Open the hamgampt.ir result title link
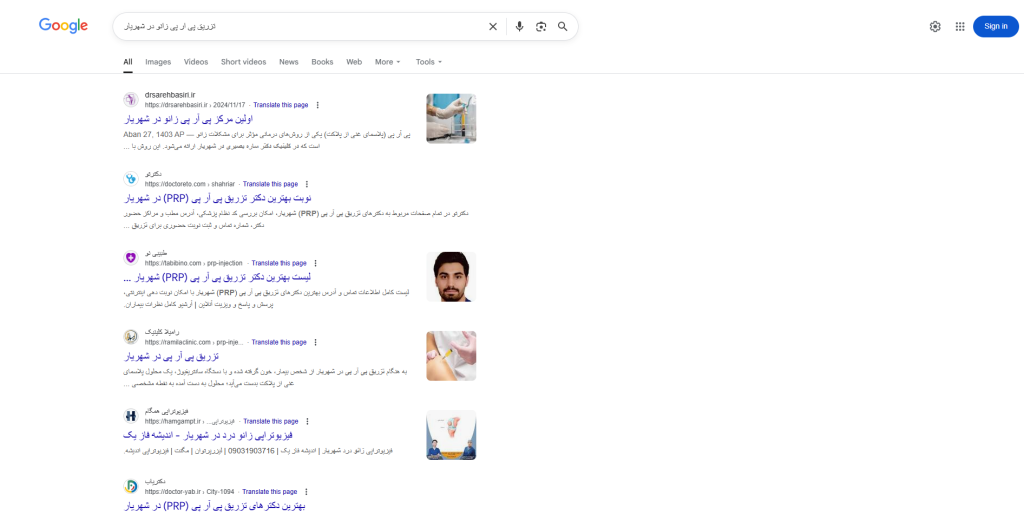This screenshot has width=1024, height=514. pyautogui.click(x=208, y=435)
